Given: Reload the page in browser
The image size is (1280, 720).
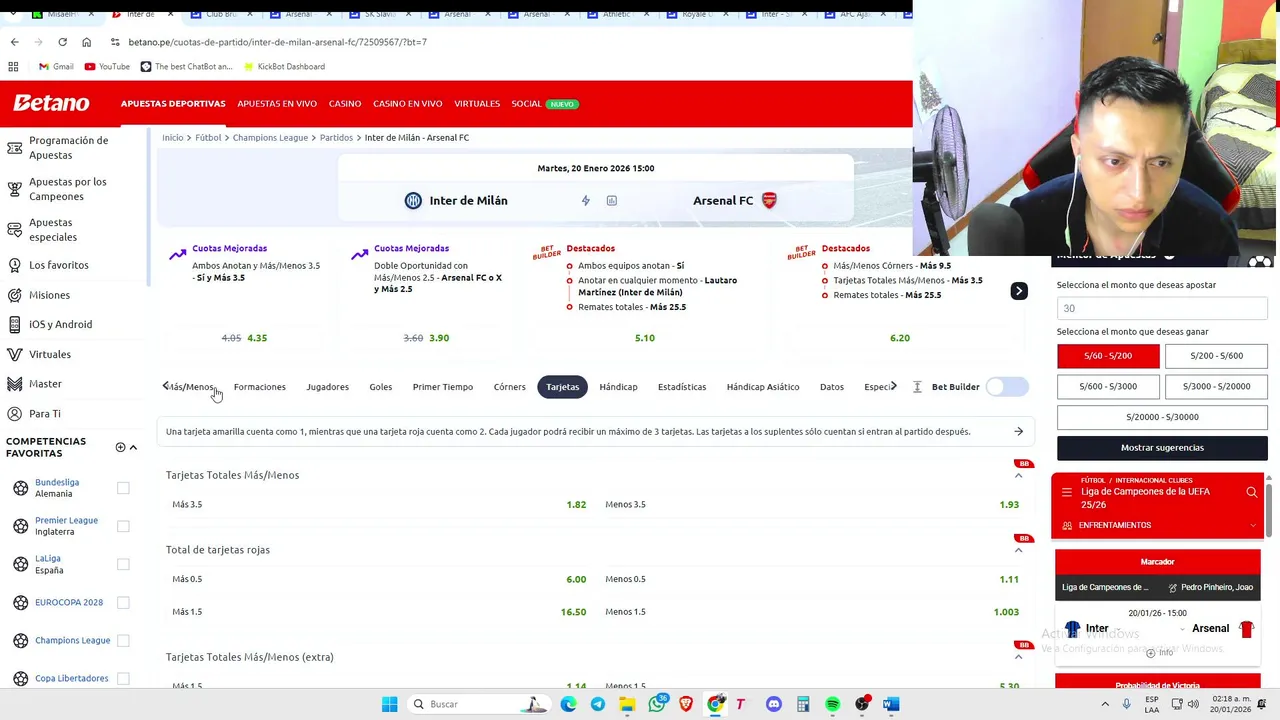Looking at the screenshot, I should [62, 42].
